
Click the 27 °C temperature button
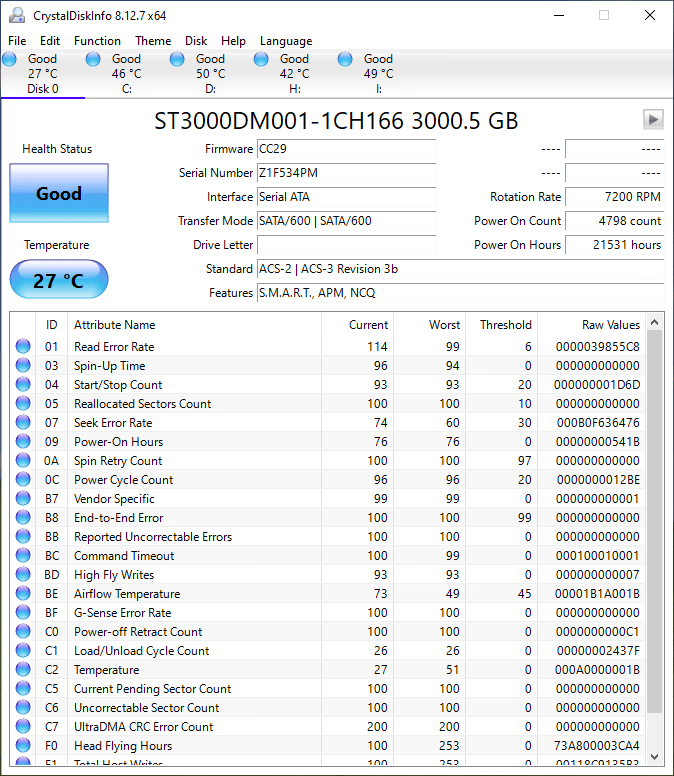tap(59, 280)
